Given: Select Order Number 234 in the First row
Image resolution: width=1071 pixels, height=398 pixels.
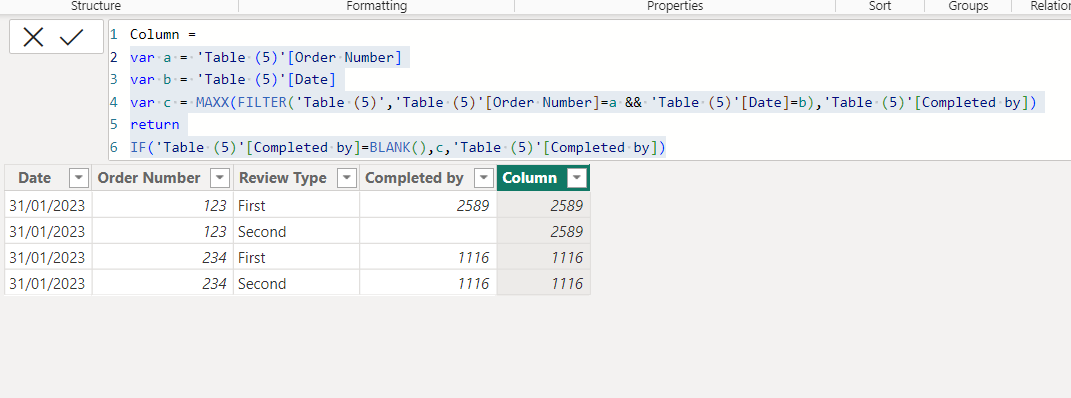Looking at the screenshot, I should tap(163, 257).
